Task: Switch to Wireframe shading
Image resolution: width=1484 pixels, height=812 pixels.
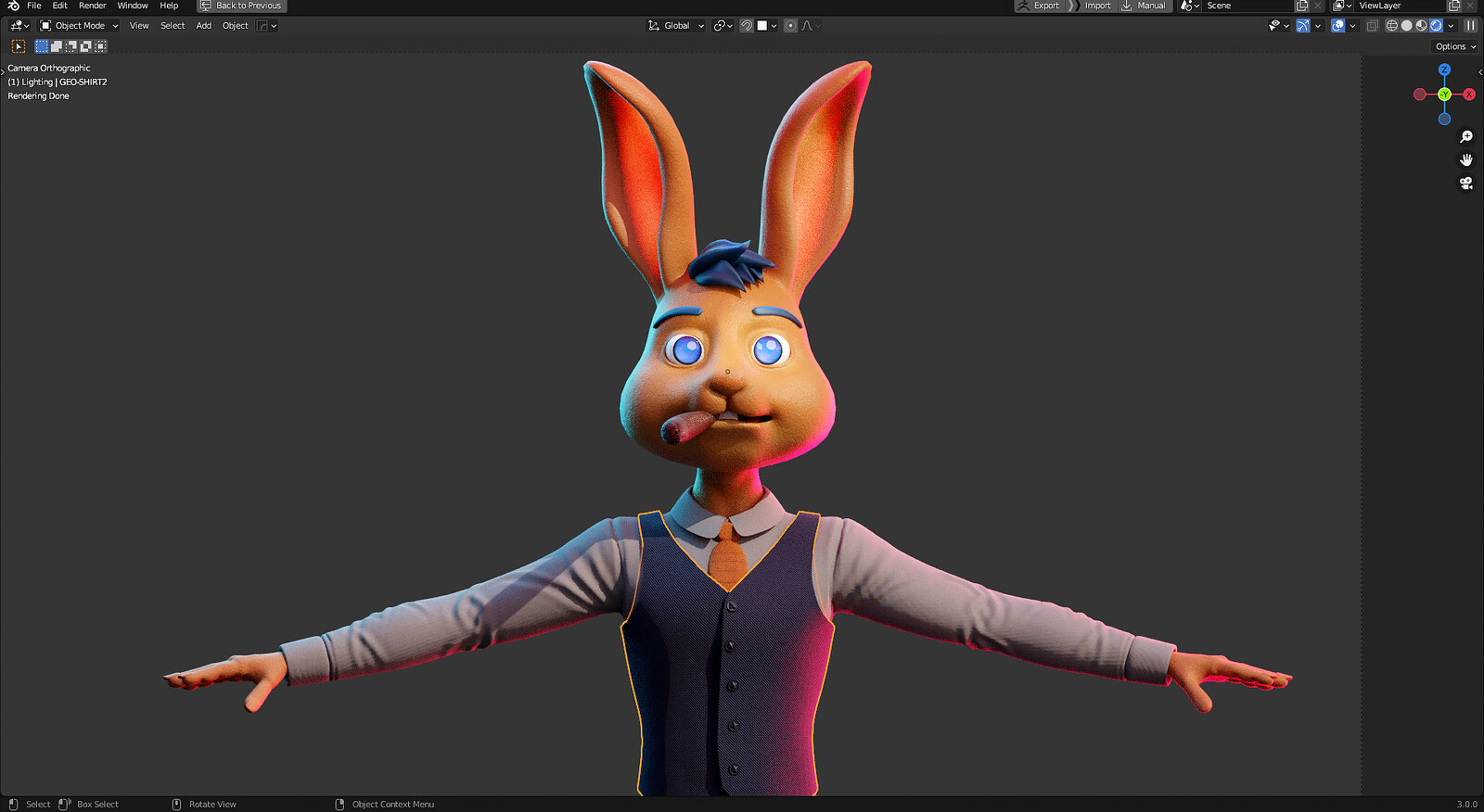Action: pos(1392,26)
